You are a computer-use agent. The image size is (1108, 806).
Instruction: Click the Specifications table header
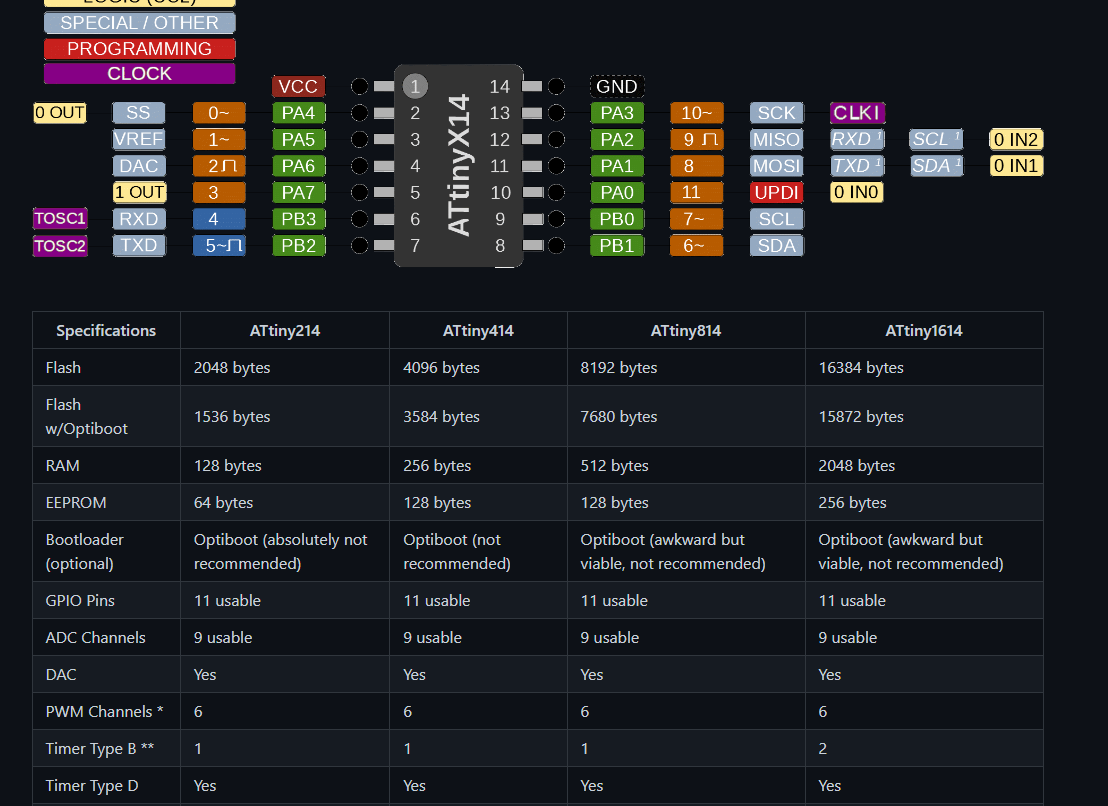coord(106,331)
